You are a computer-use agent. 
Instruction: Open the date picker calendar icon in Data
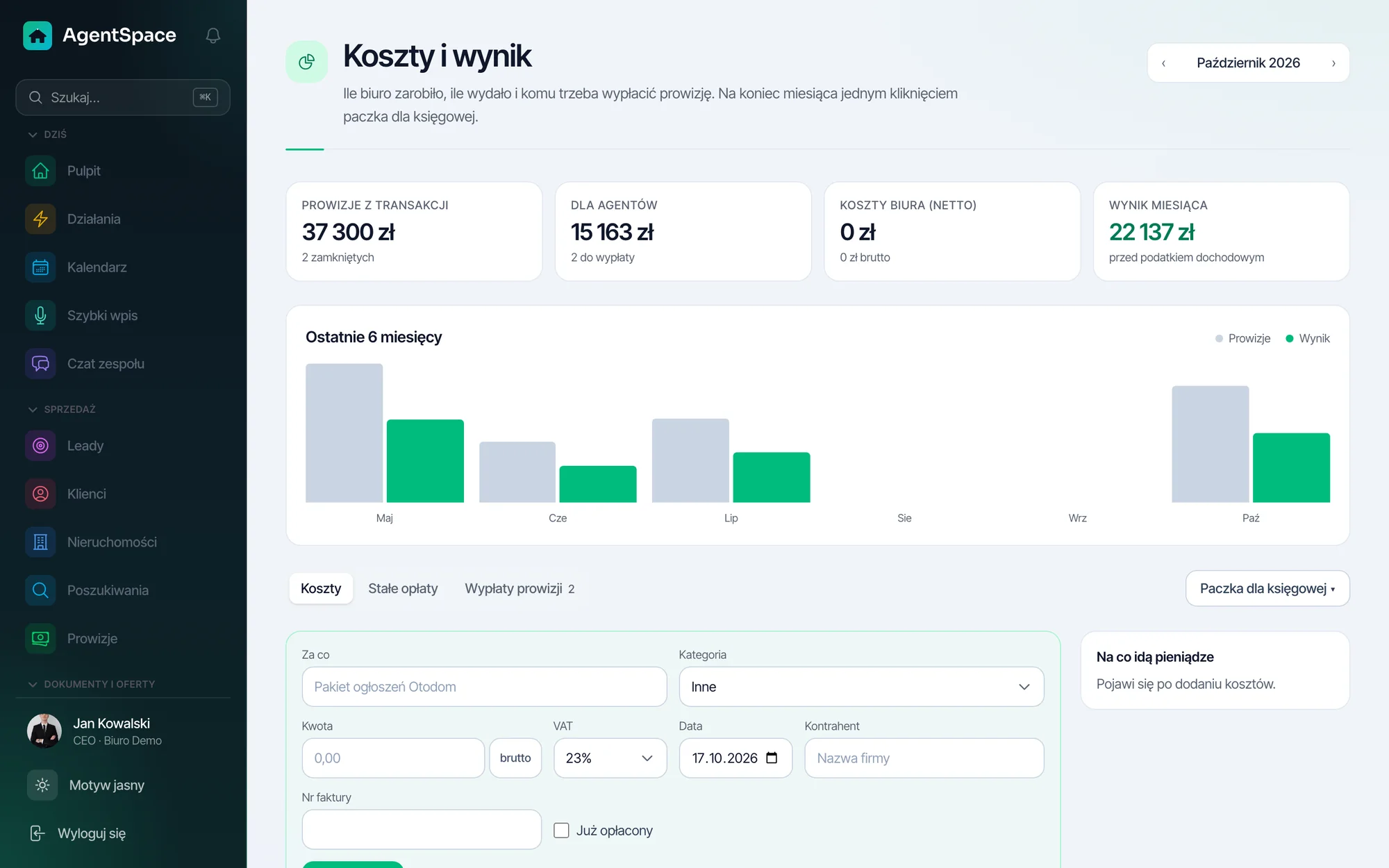tap(772, 758)
